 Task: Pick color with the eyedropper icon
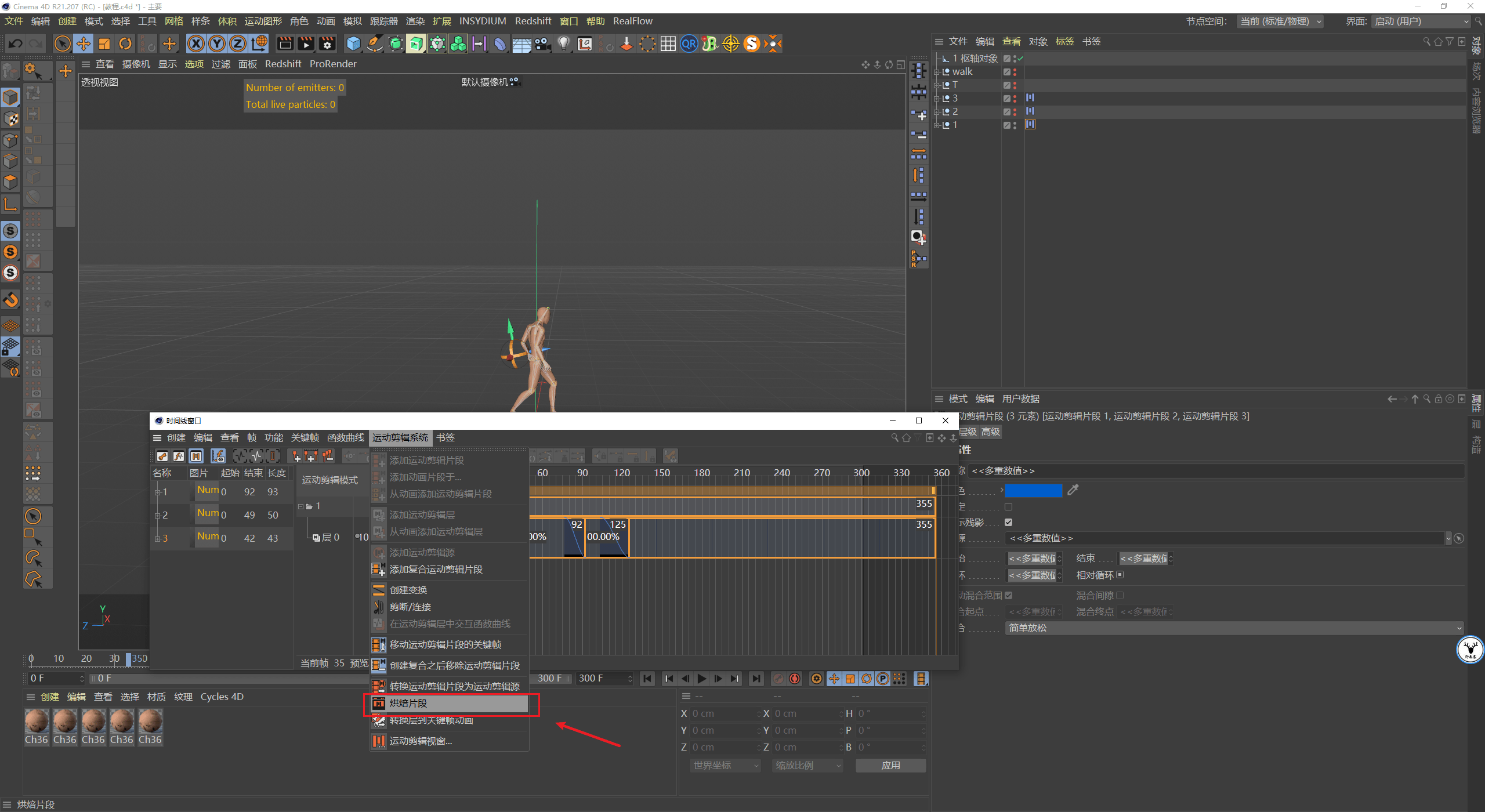[x=1073, y=490]
